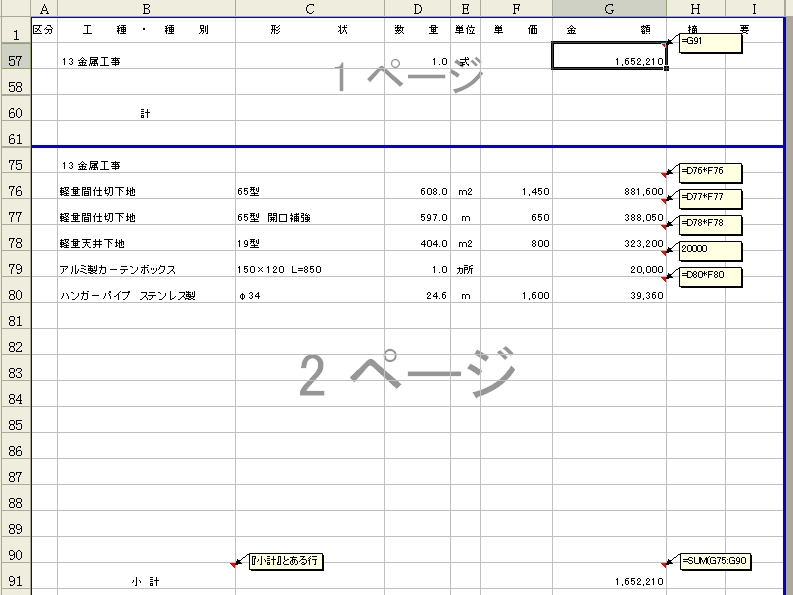Select the unit price cell 1,600
The image size is (793, 595).
[516, 295]
